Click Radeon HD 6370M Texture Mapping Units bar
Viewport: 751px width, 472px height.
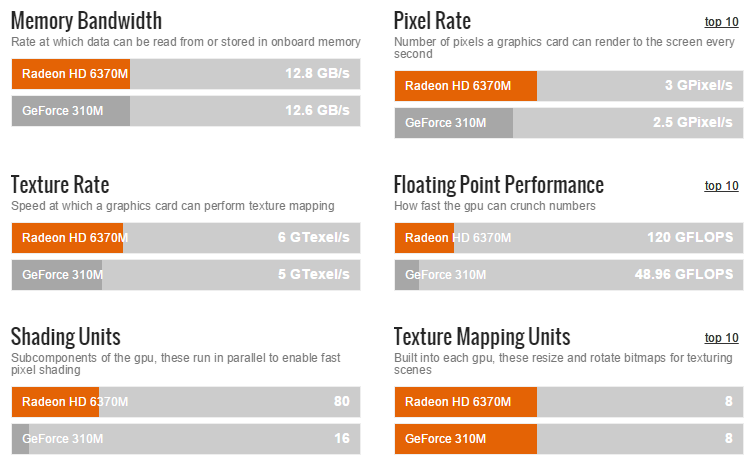pos(569,402)
